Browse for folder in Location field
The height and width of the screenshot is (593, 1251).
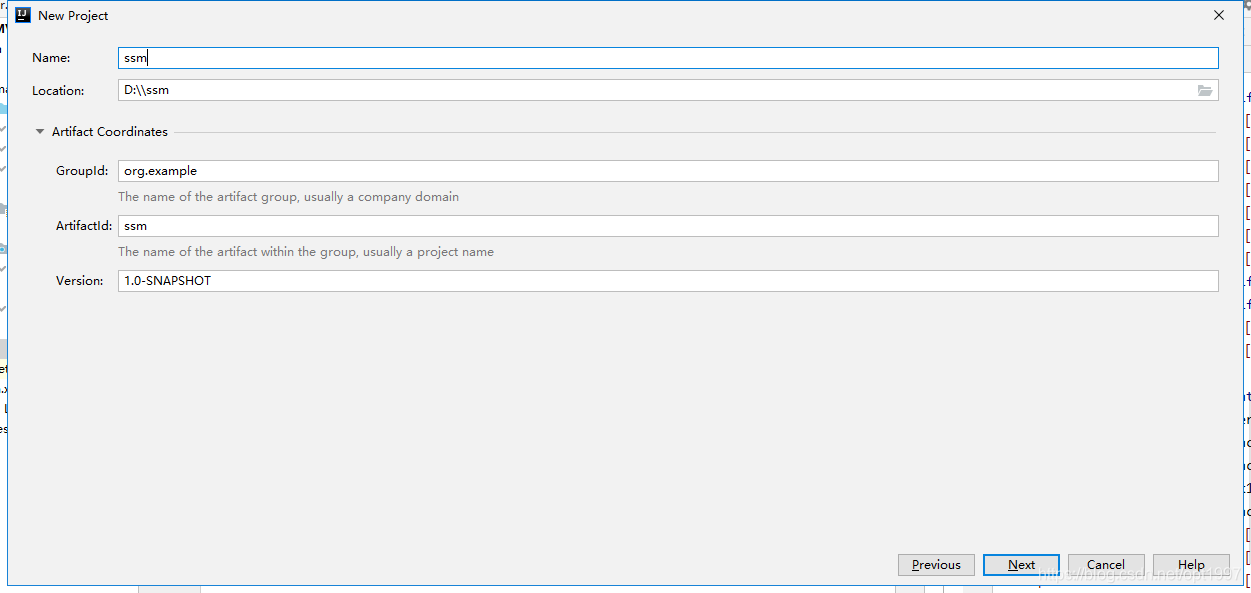[x=1205, y=90]
